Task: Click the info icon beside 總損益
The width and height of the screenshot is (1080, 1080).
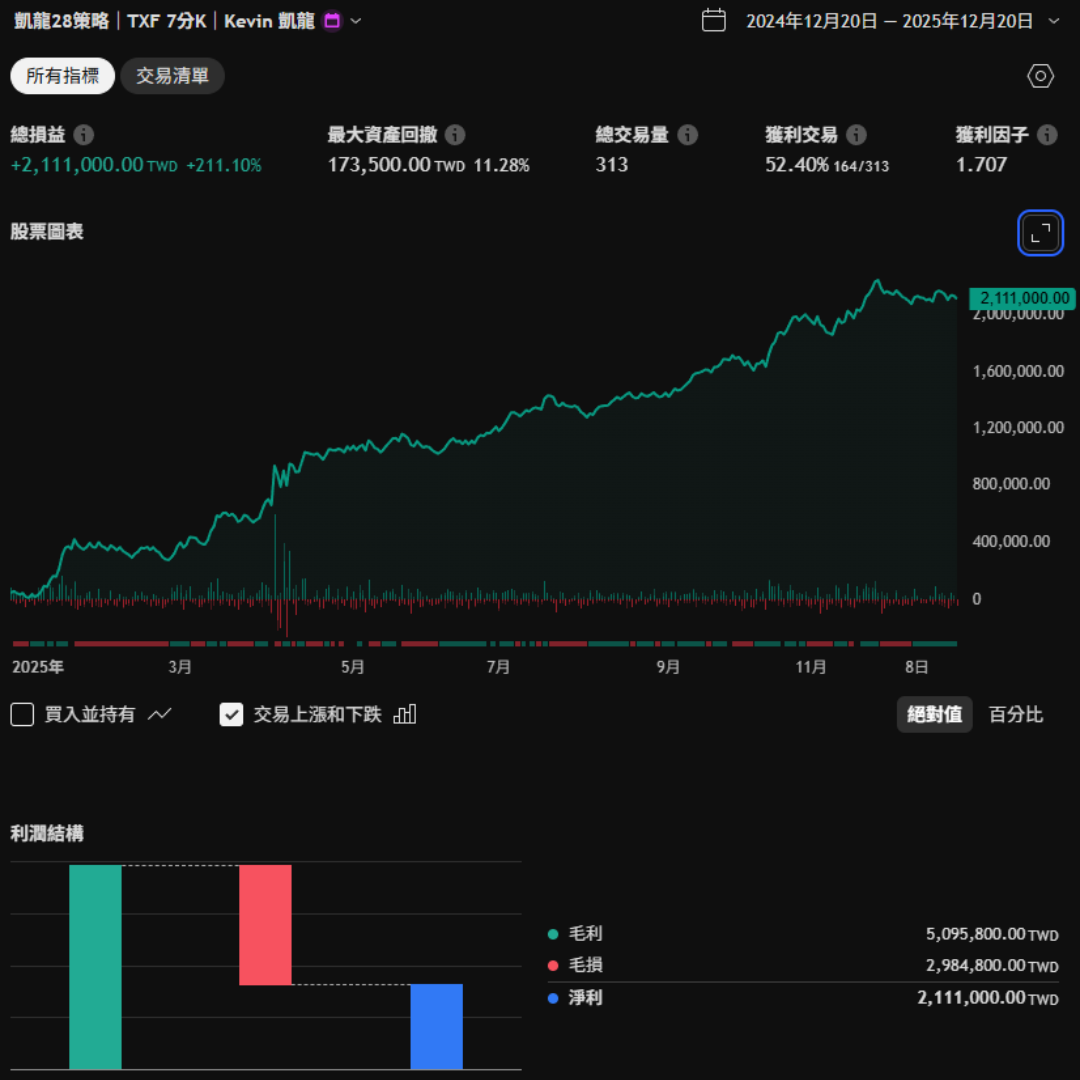Action: [84, 135]
